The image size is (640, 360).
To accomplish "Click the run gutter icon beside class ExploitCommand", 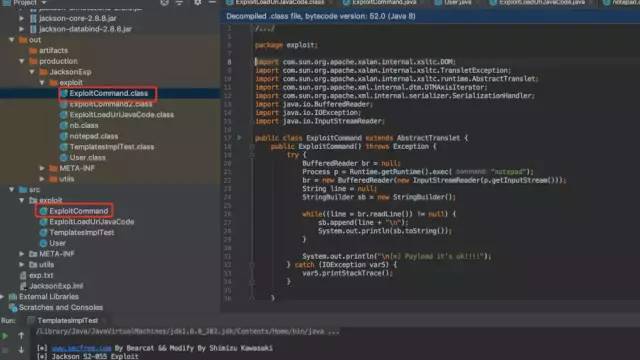I will click(240, 138).
